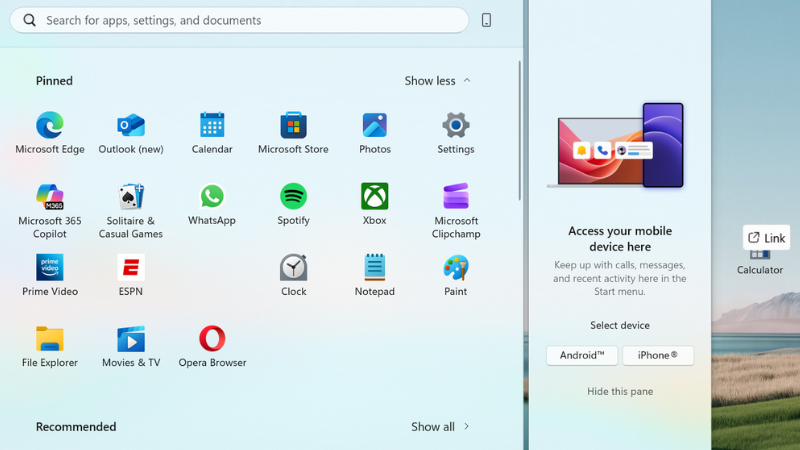Click 'Access your mobile device here' heading

click(x=620, y=239)
